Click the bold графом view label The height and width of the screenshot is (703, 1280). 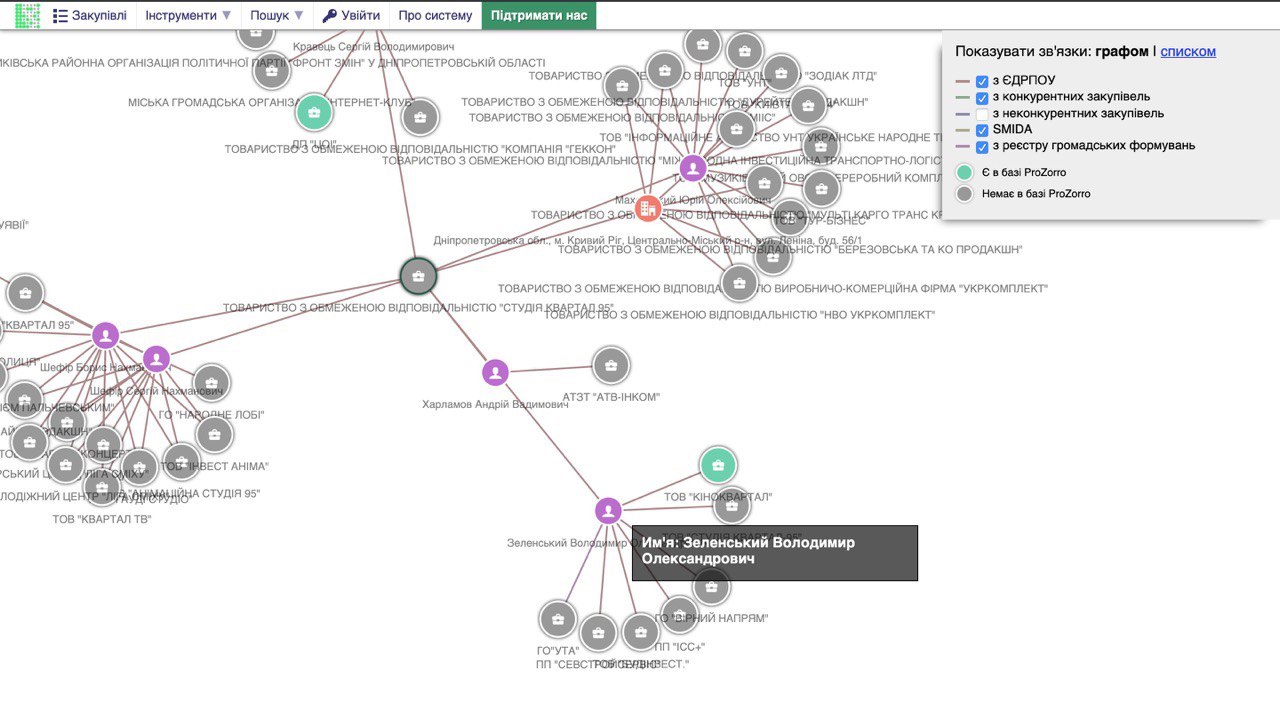(x=1122, y=51)
